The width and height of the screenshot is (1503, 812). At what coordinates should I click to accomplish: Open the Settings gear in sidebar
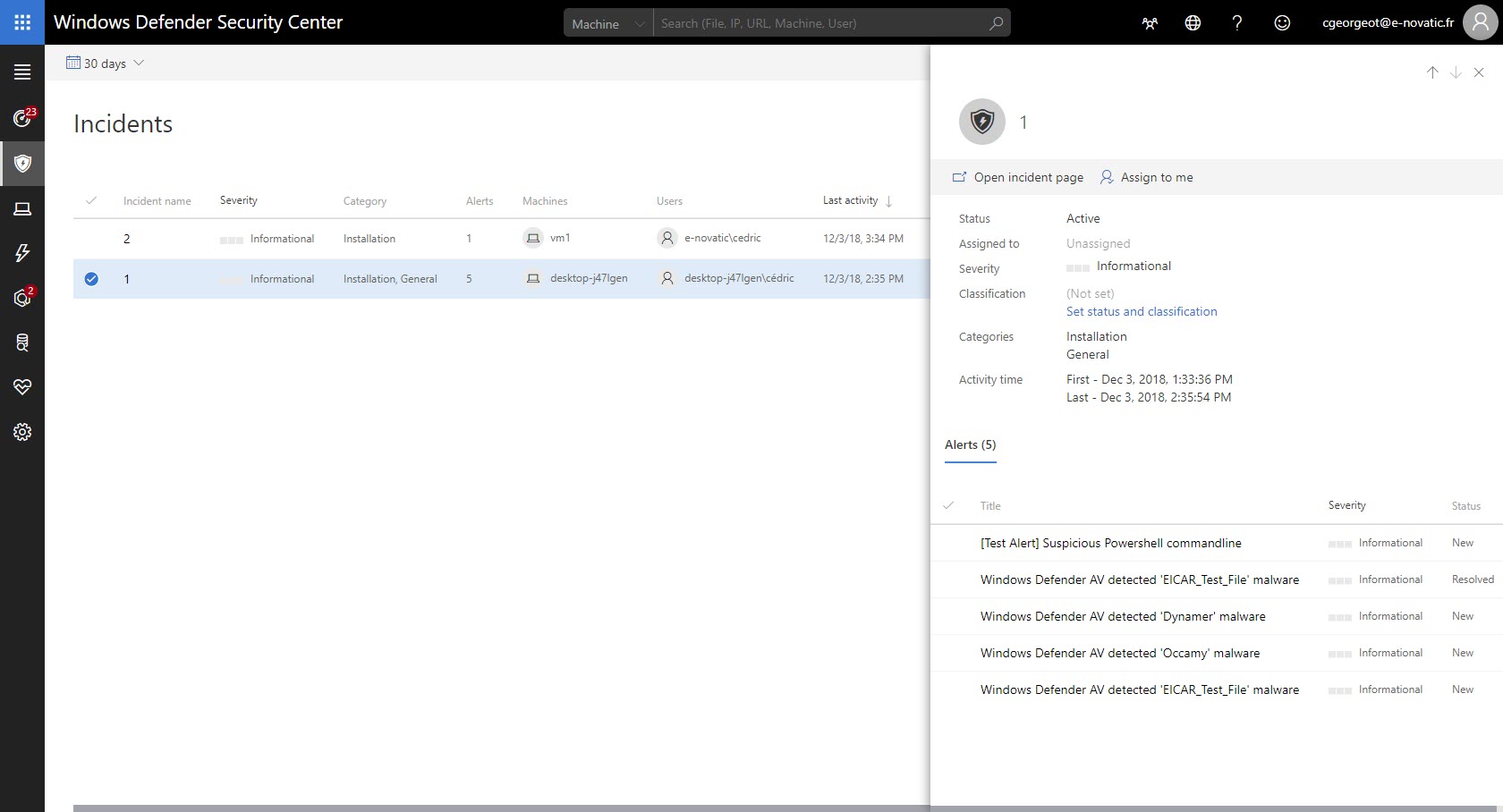22,432
